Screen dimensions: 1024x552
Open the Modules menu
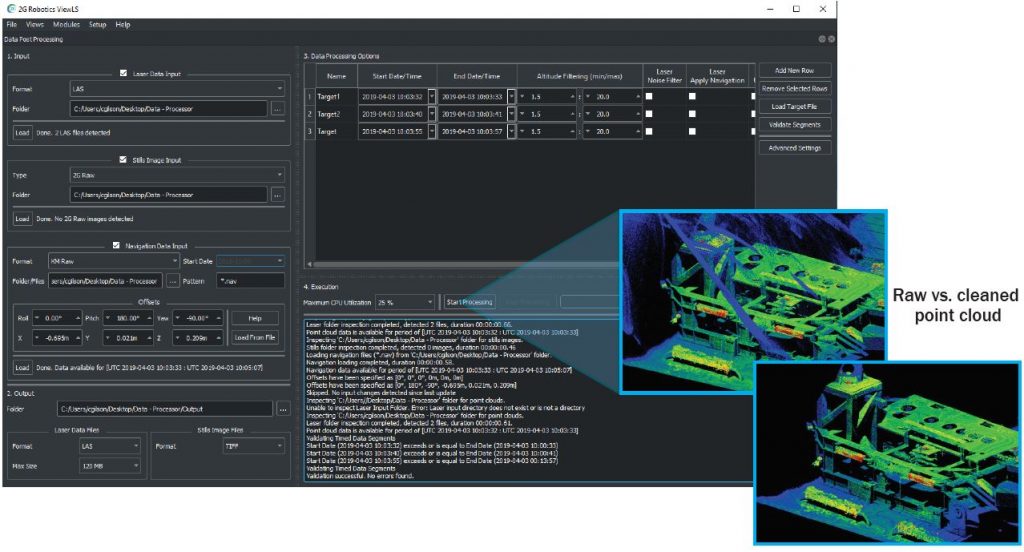67,23
